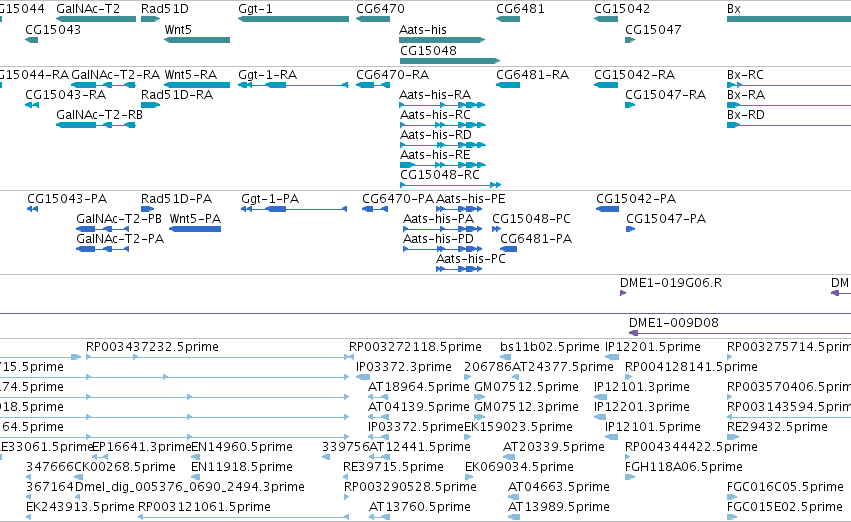This screenshot has width=851, height=522.
Task: Select the FGH118A06.5prime EST label
Action: 683,467
